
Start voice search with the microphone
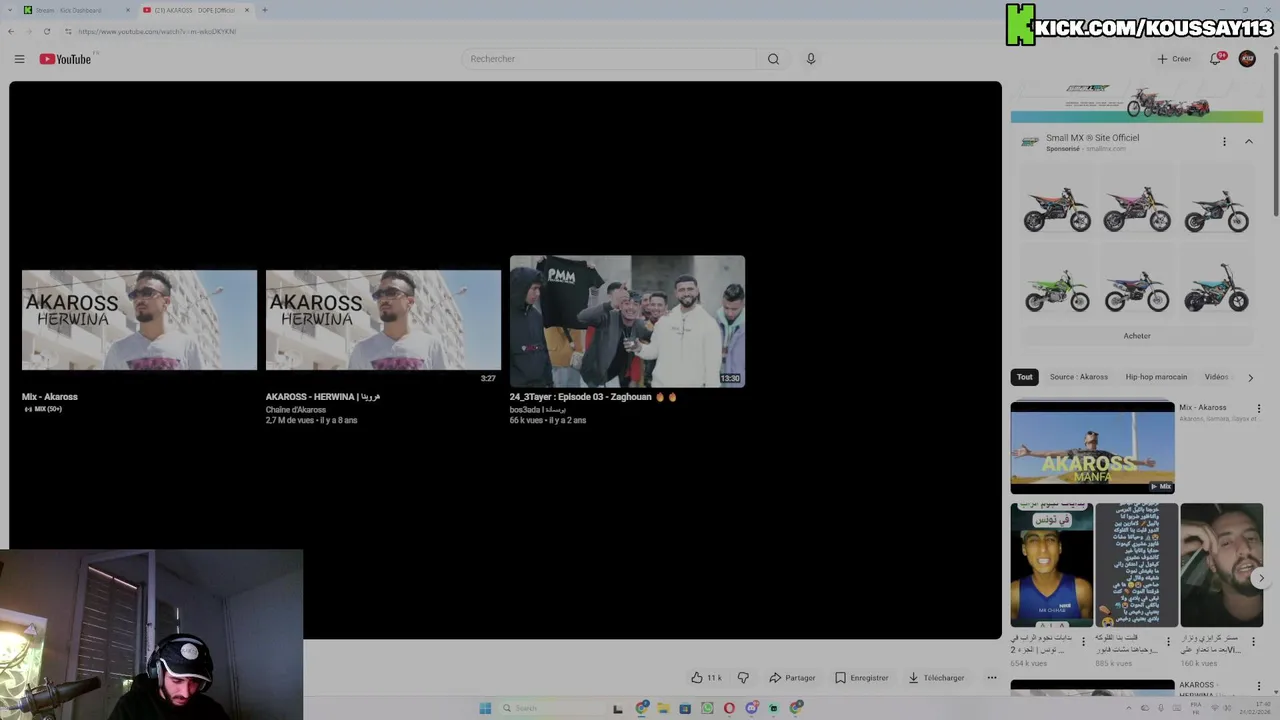click(811, 59)
